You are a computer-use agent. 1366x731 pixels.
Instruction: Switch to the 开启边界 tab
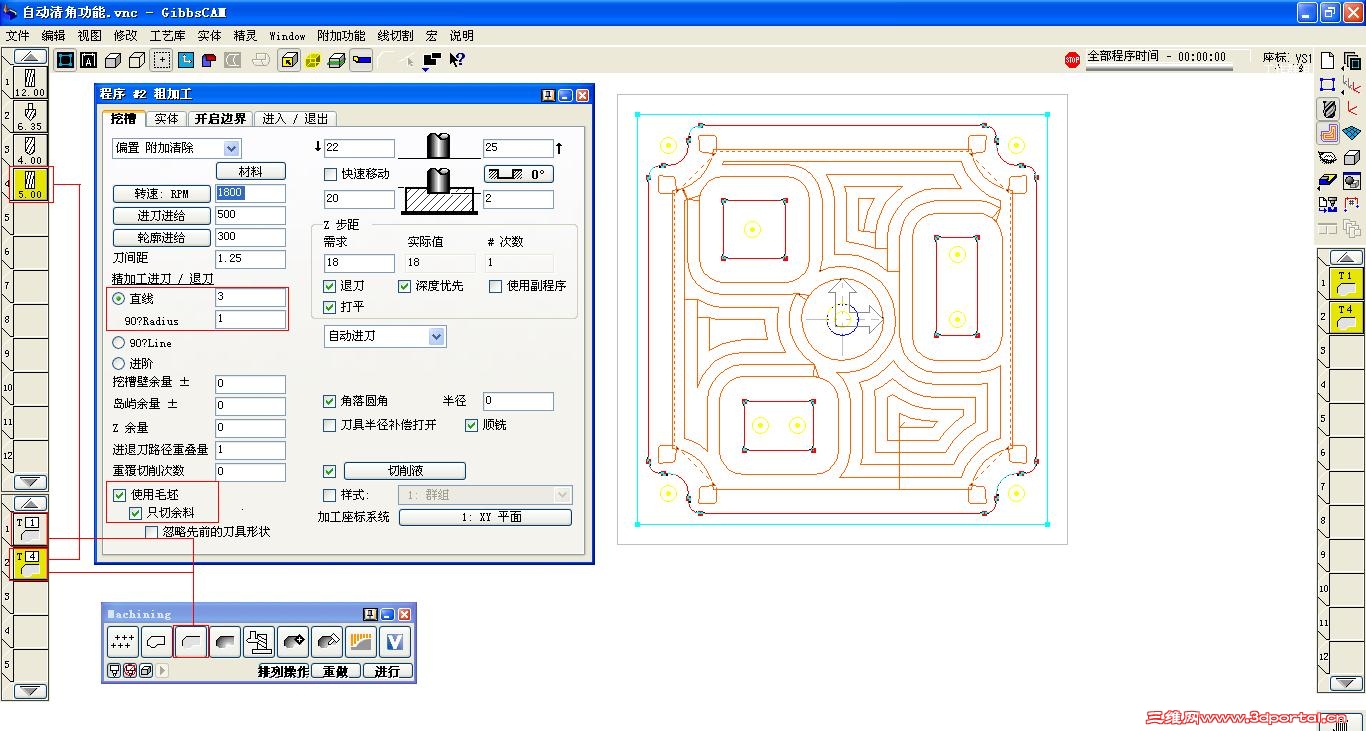pyautogui.click(x=220, y=118)
